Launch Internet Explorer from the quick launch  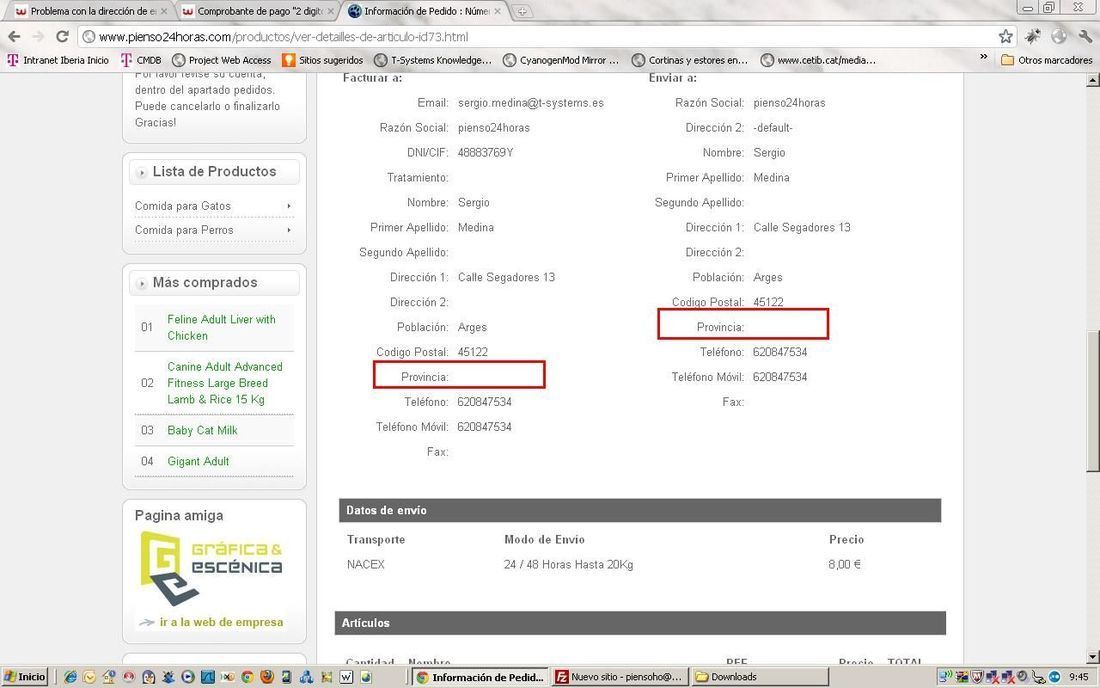(70, 677)
